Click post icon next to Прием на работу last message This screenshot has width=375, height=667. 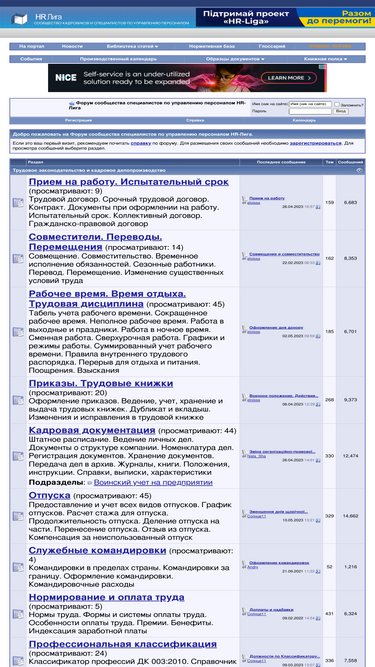click(x=244, y=199)
